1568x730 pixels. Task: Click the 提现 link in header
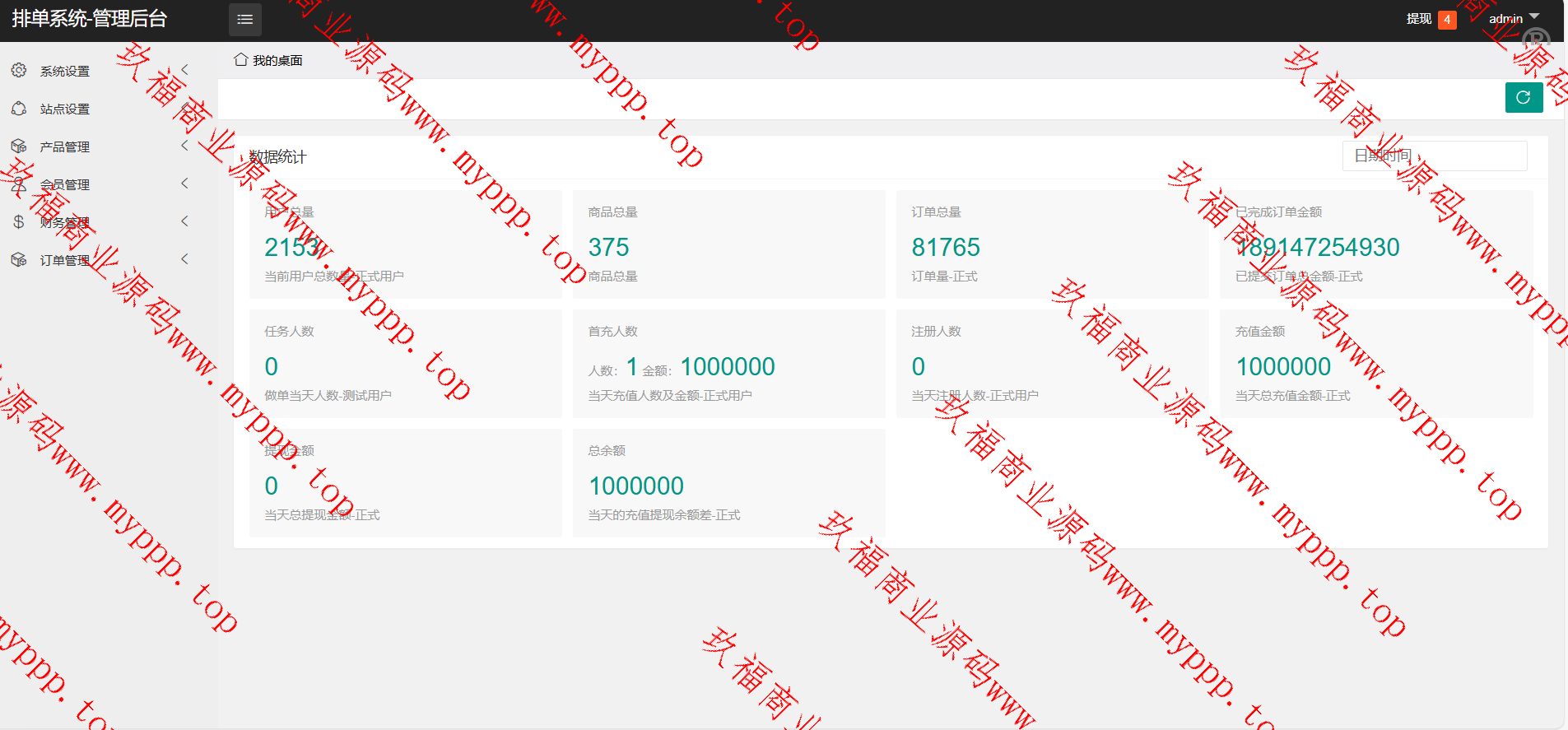coord(1418,19)
